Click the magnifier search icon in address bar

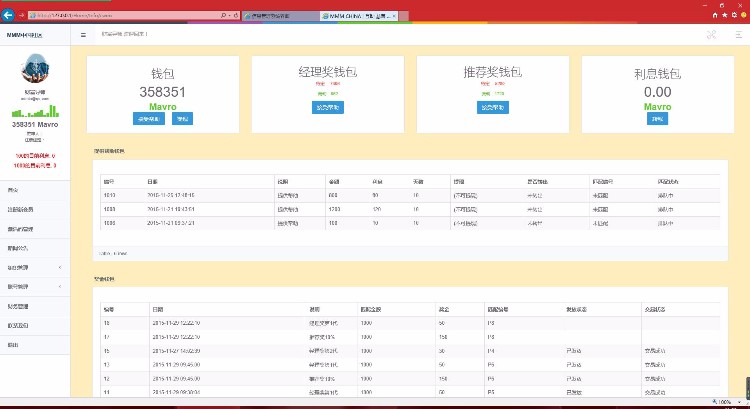coord(223,15)
